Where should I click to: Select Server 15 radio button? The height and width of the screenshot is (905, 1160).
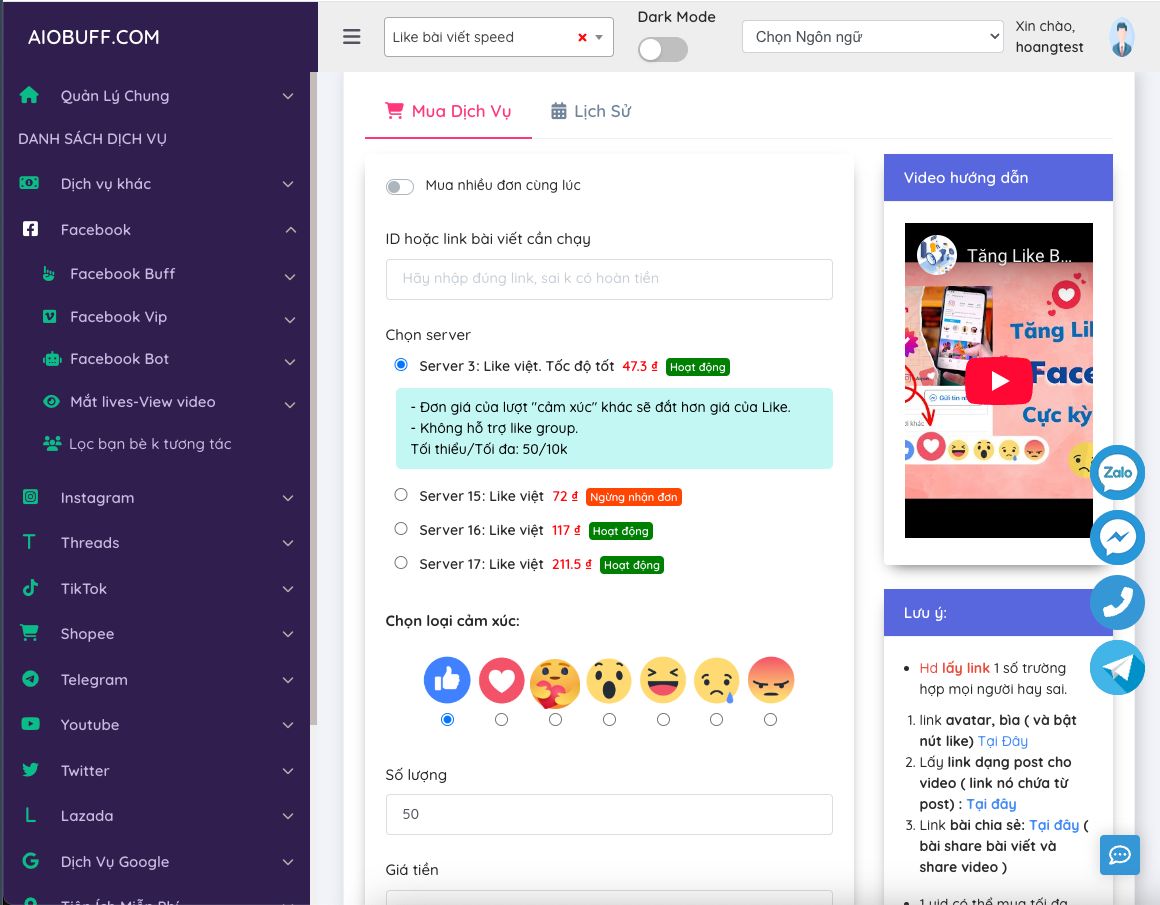click(401, 494)
